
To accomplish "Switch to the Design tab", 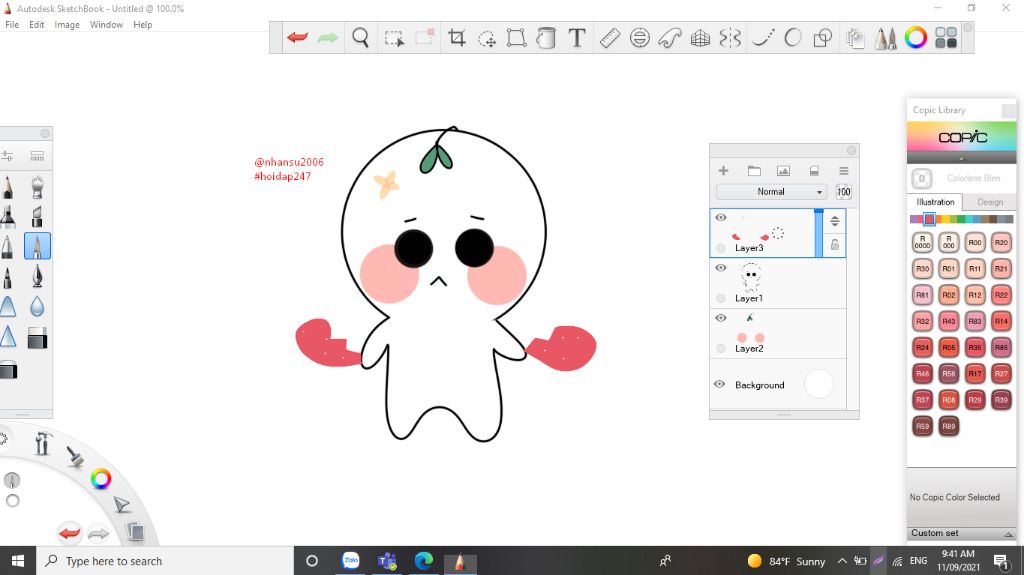I will click(x=989, y=202).
